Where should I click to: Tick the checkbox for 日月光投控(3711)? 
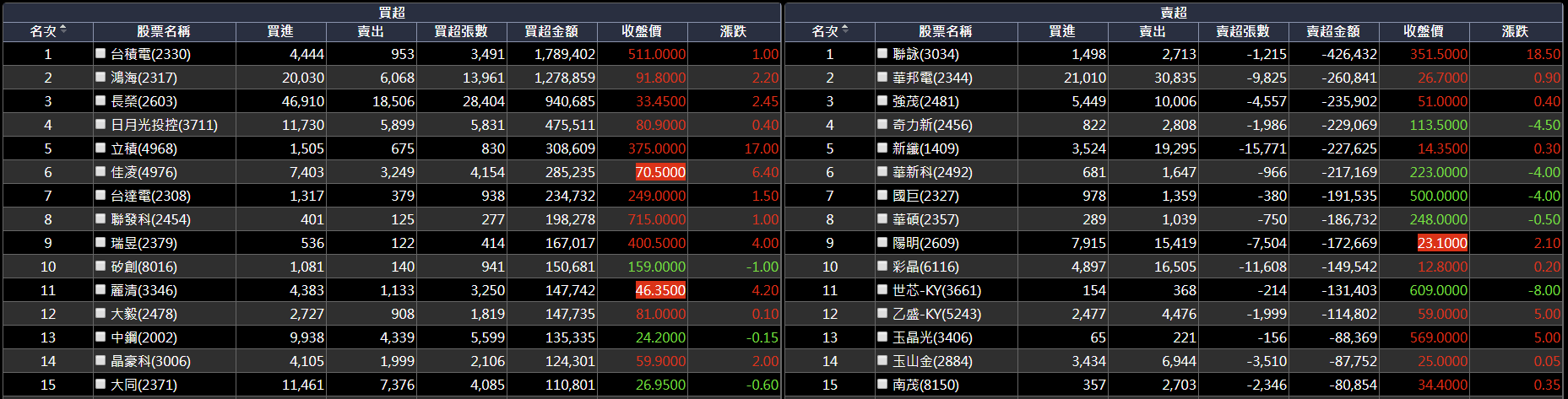[x=100, y=124]
